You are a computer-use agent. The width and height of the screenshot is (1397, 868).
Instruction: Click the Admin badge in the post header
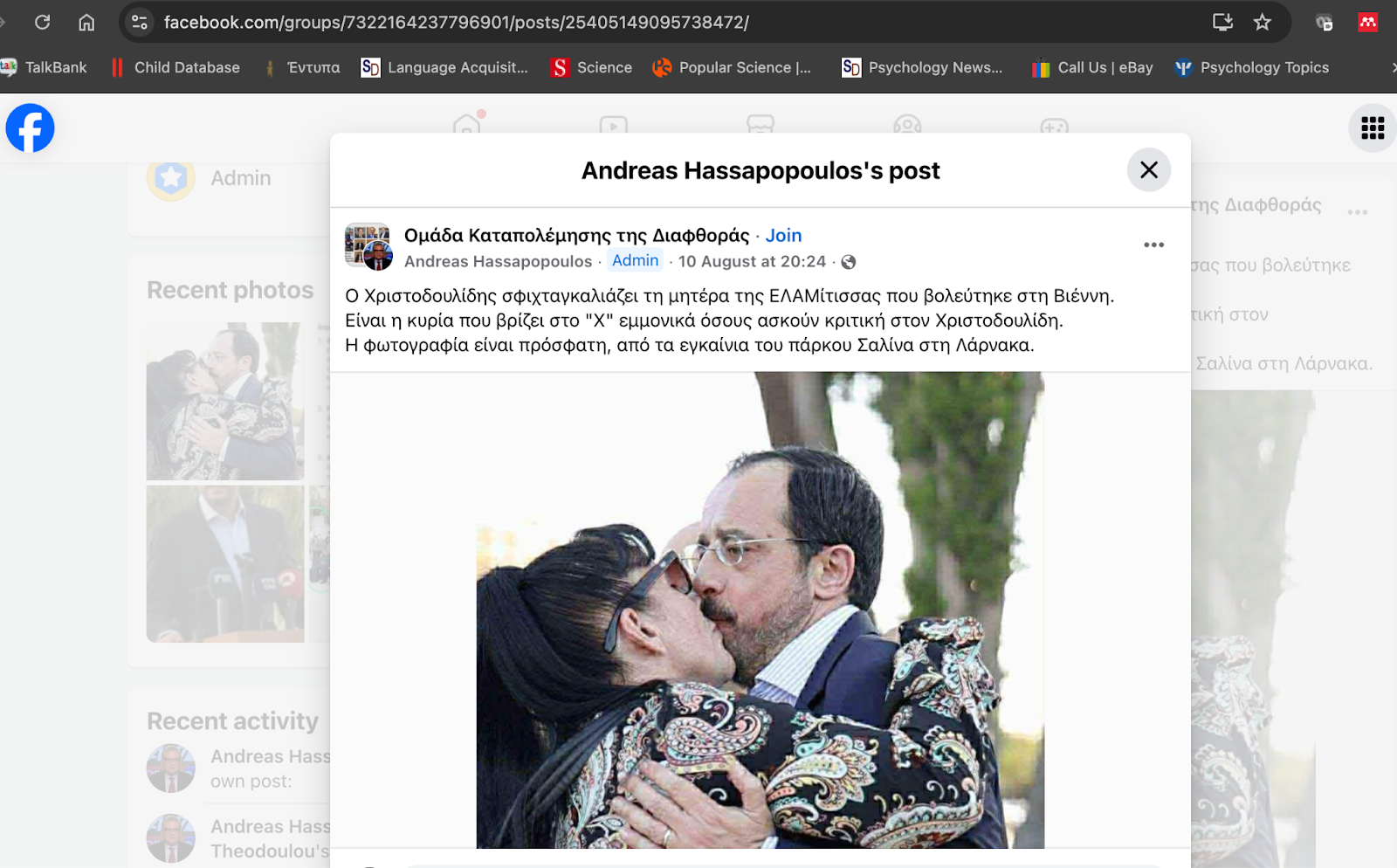636,260
